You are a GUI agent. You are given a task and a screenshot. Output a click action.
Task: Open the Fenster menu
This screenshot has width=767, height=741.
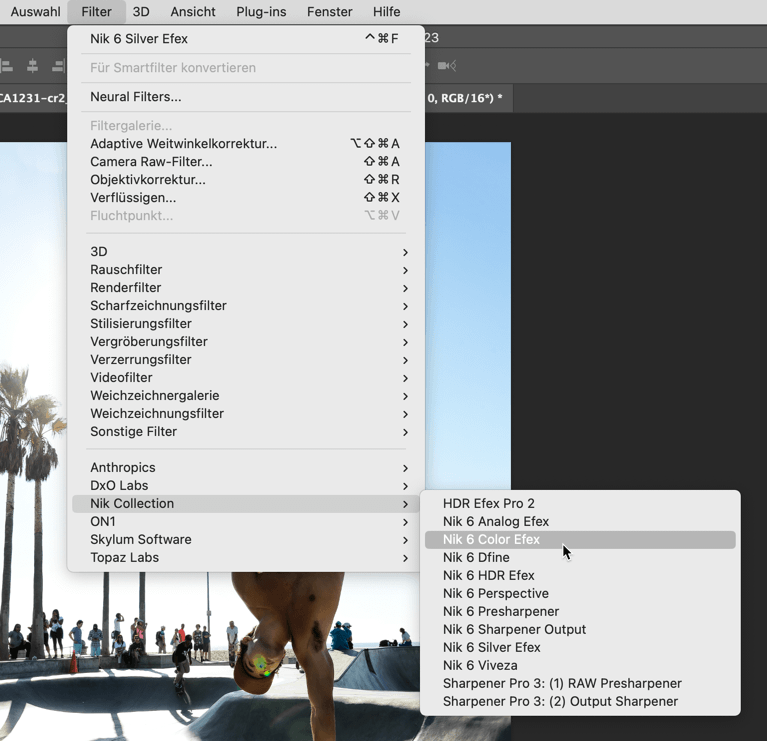[x=329, y=12]
